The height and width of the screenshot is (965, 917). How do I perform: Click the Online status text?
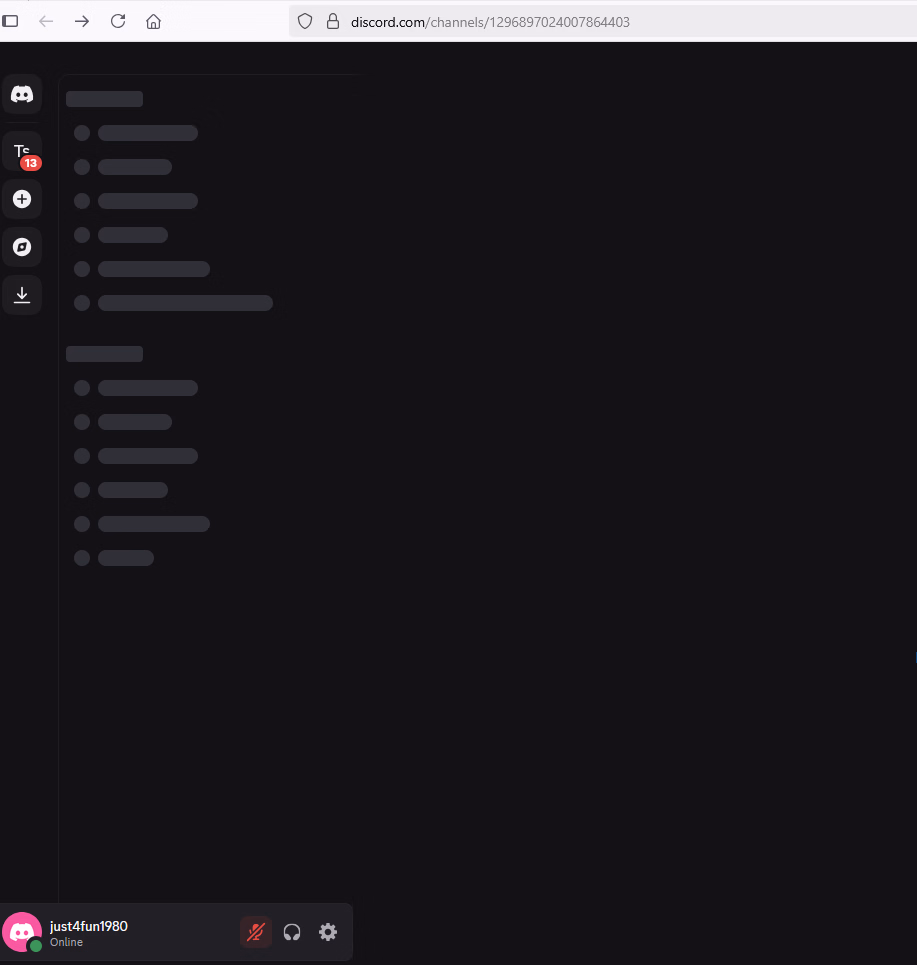pos(66,942)
